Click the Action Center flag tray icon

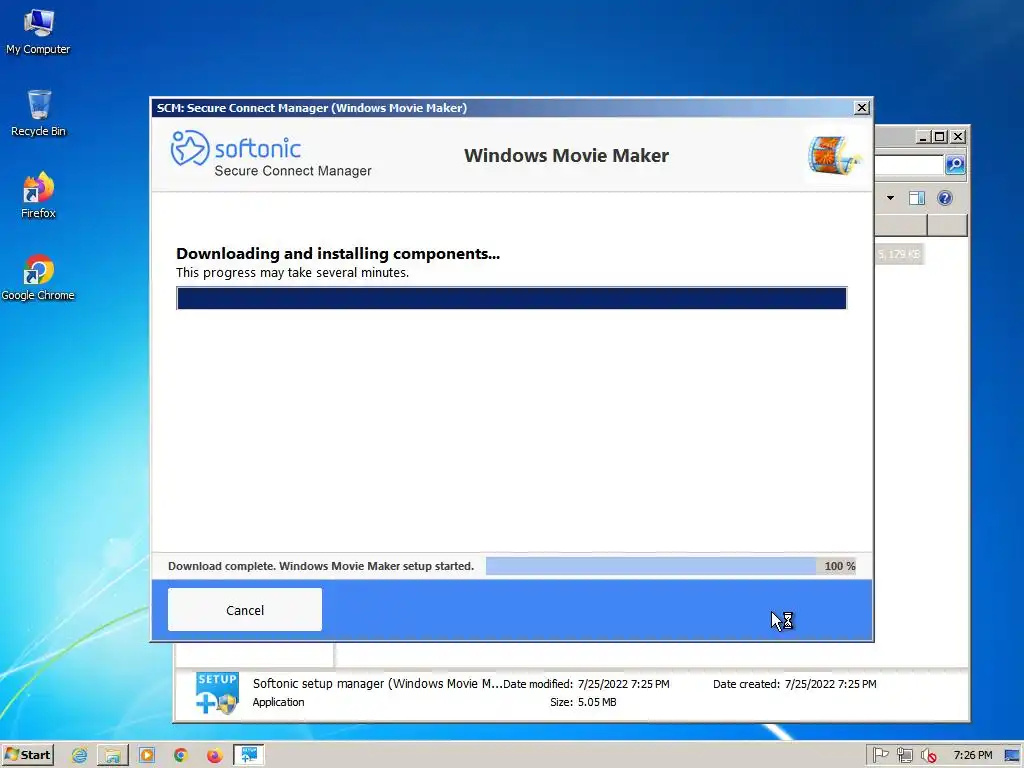point(881,755)
